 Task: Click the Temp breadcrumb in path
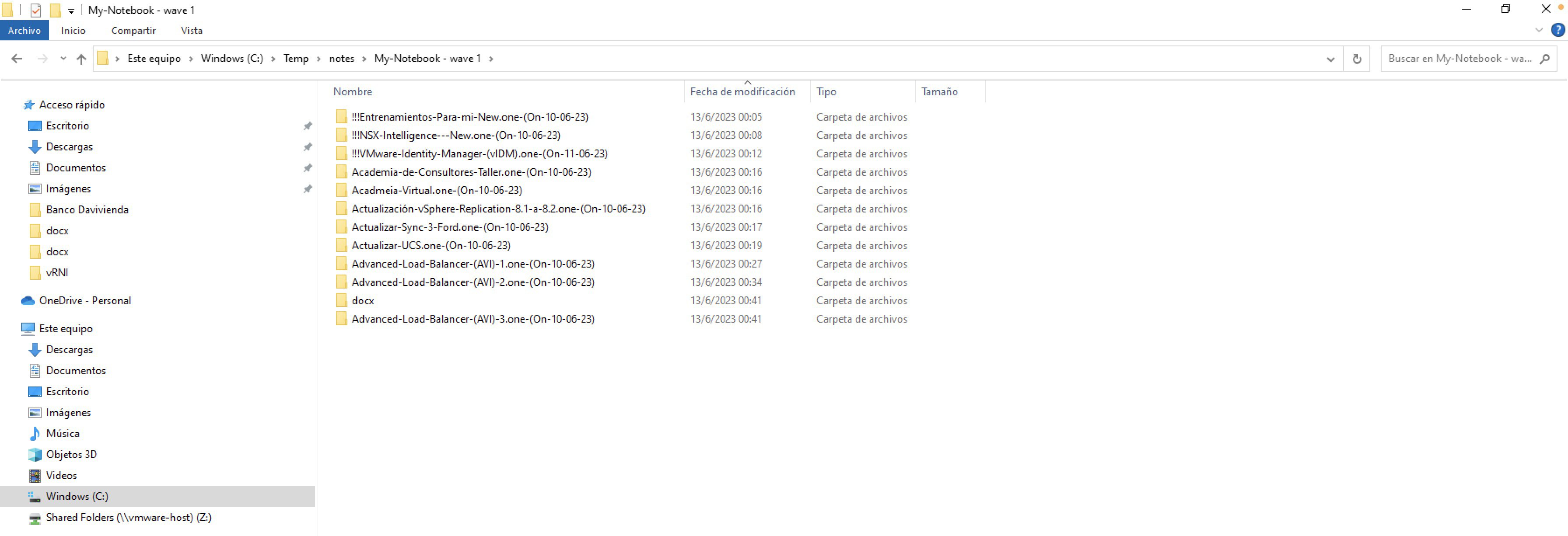point(296,59)
